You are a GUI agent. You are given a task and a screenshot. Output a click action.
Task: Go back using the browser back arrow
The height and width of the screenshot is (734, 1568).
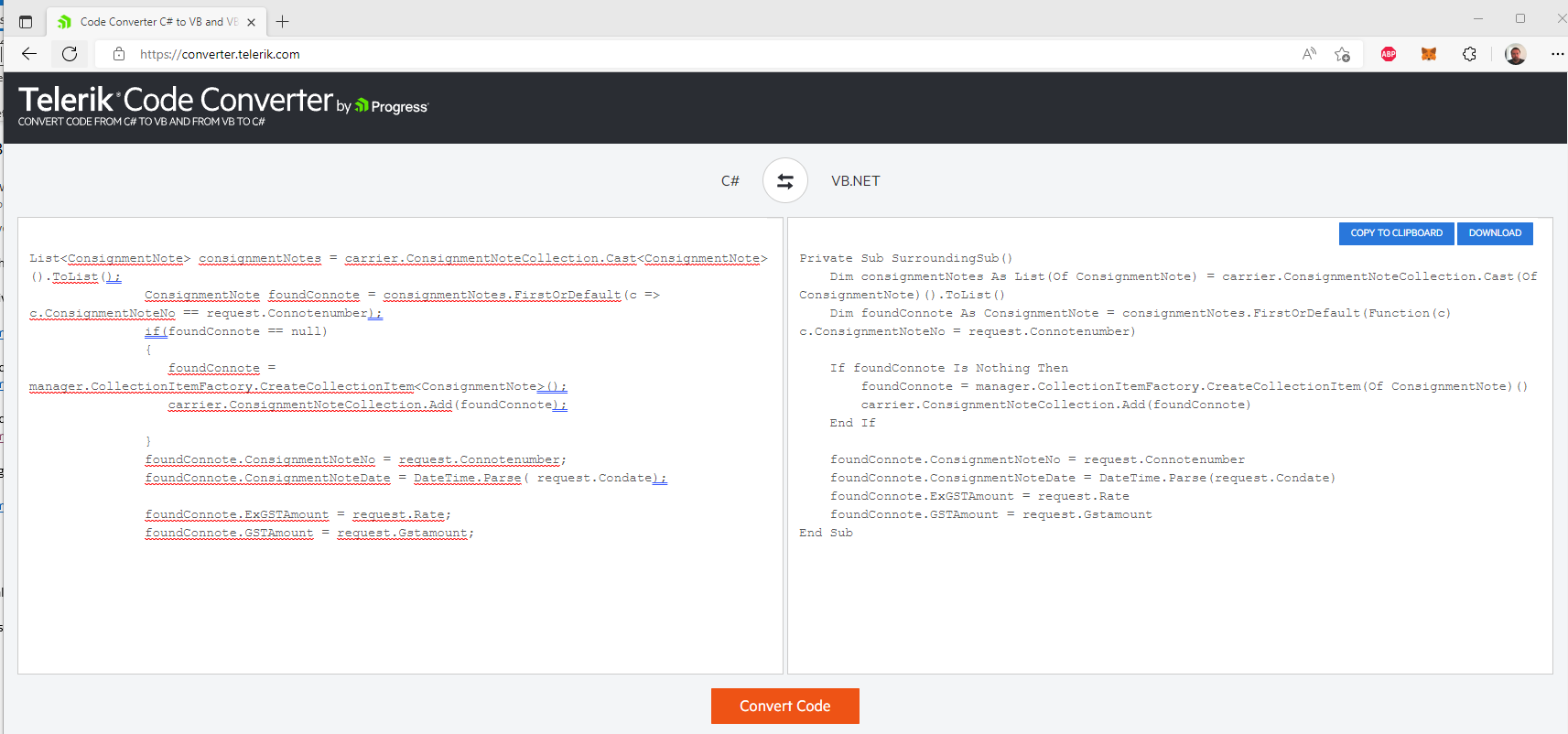pyautogui.click(x=29, y=54)
